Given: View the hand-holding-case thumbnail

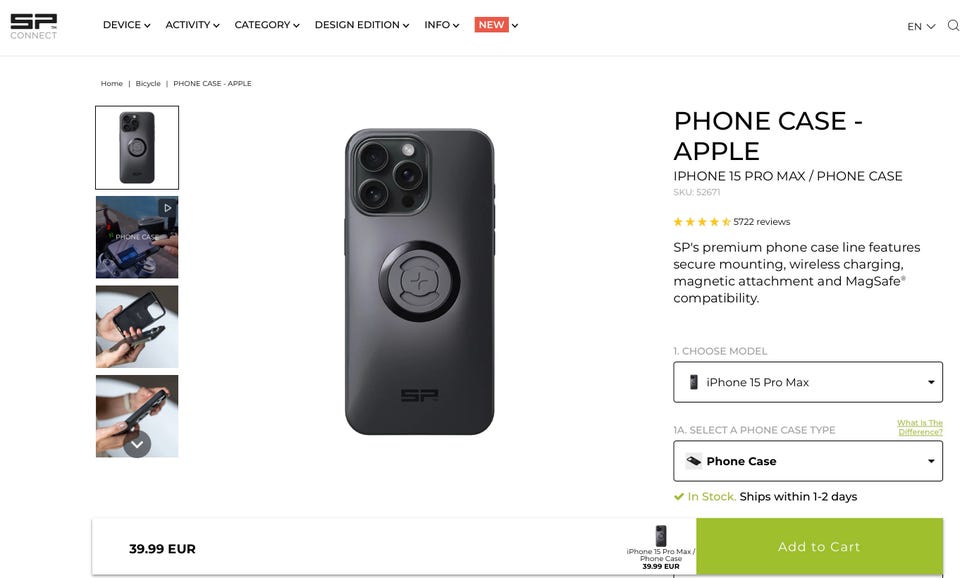Looking at the screenshot, I should coord(137,327).
